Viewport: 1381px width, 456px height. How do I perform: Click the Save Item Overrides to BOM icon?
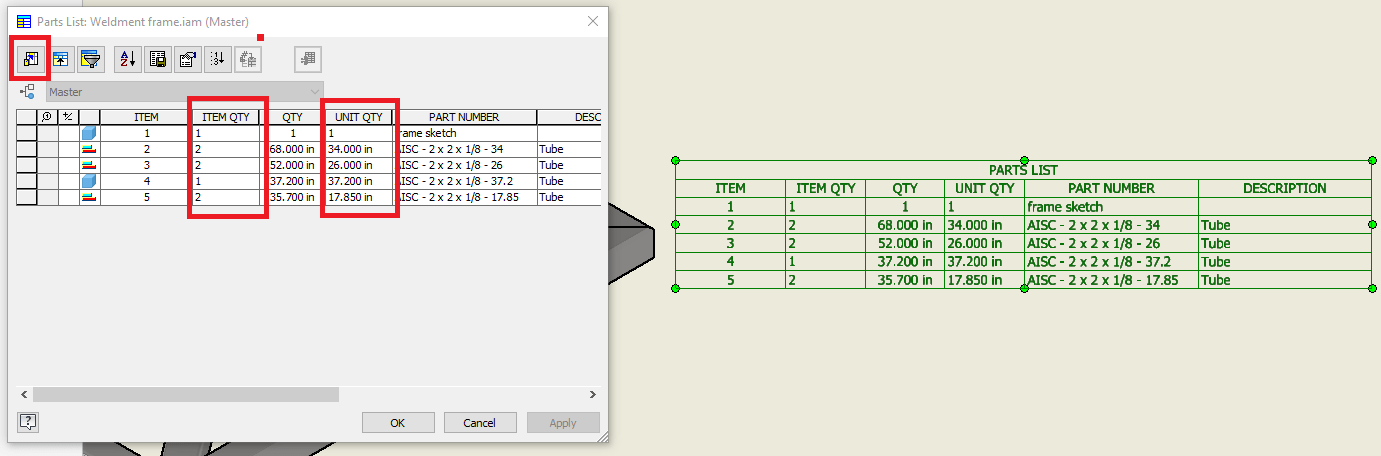pyautogui.click(x=247, y=59)
